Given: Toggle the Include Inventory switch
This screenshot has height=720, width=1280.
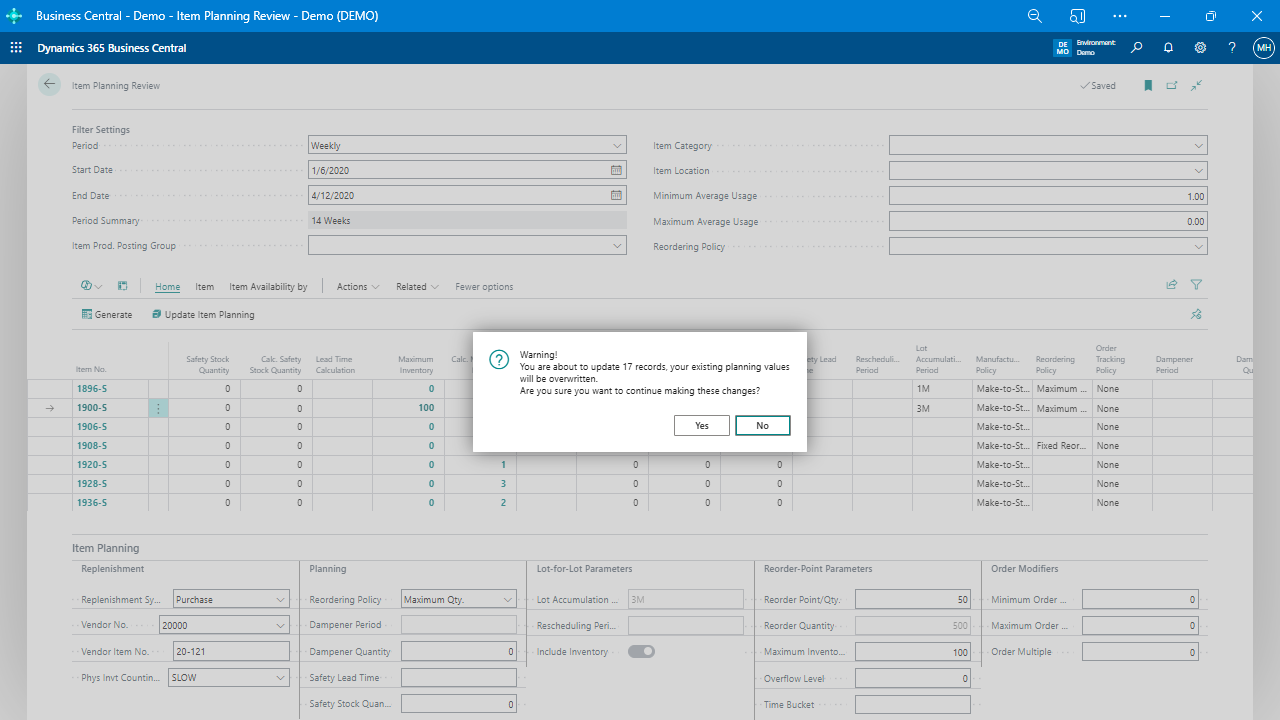Looking at the screenshot, I should coord(641,652).
